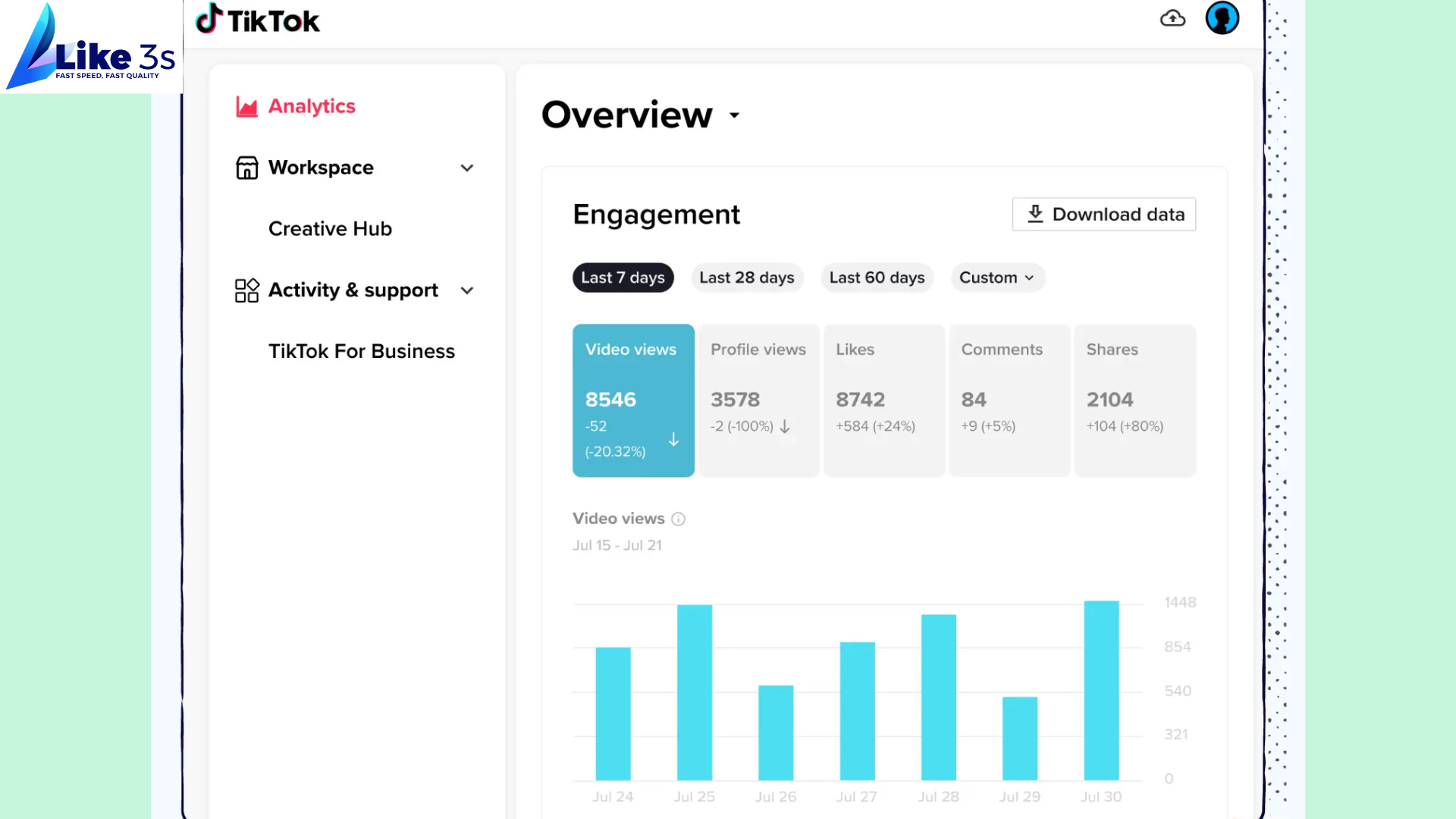Click the 854 axis label
Viewport: 1456px width, 819px height.
click(x=1178, y=647)
